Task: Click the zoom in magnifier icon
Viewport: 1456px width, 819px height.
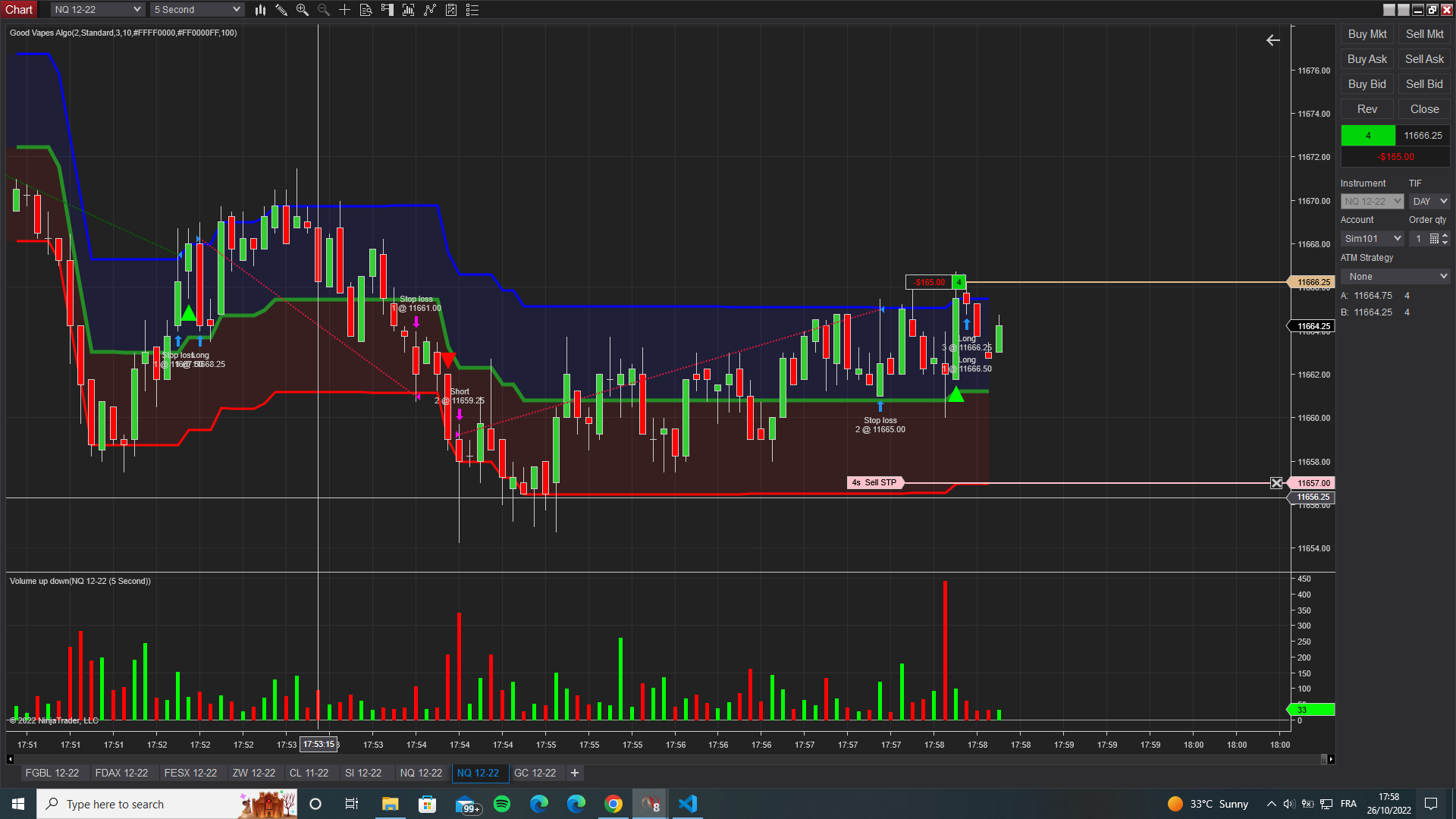Action: [x=303, y=10]
